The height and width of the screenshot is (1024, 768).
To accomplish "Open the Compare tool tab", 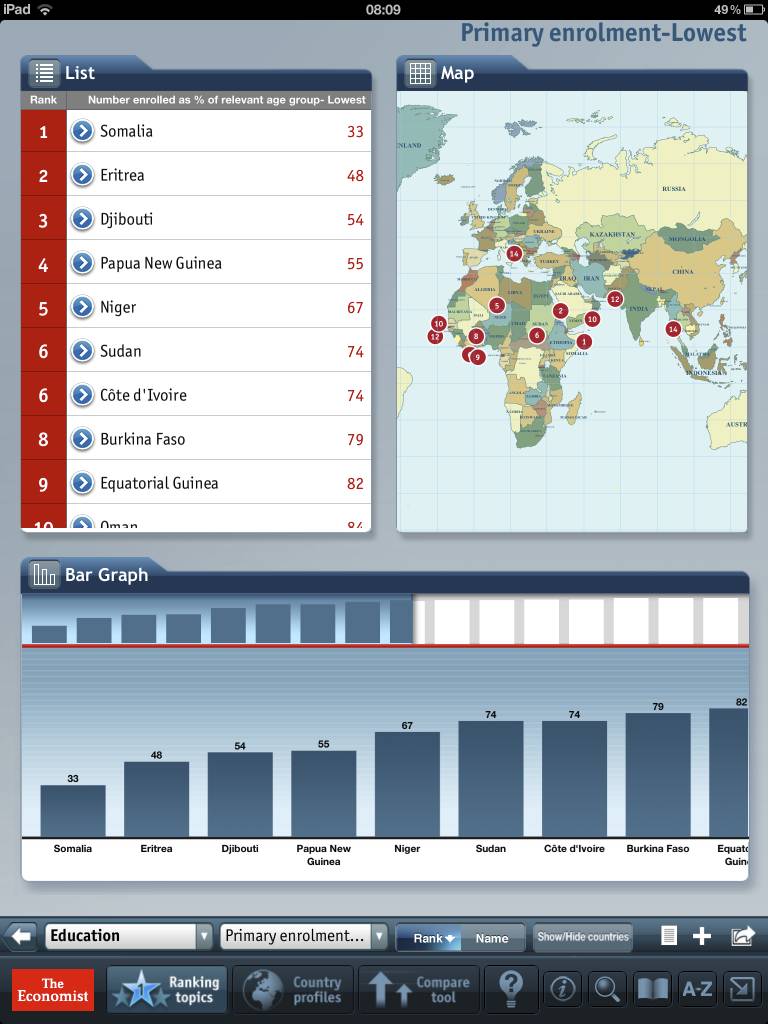I will [419, 989].
